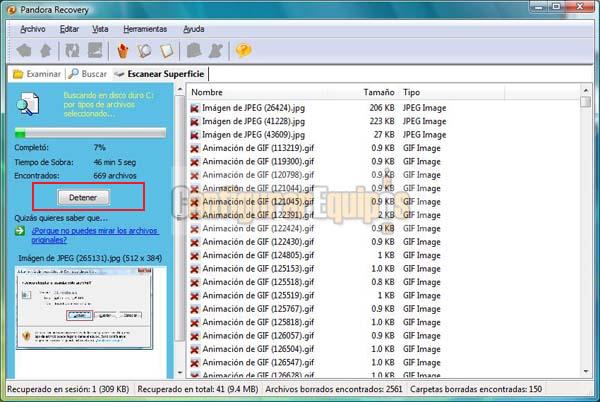Screen dimensions: 600x402
Task: Click the file list scrollbar up arrow
Action: (585, 91)
